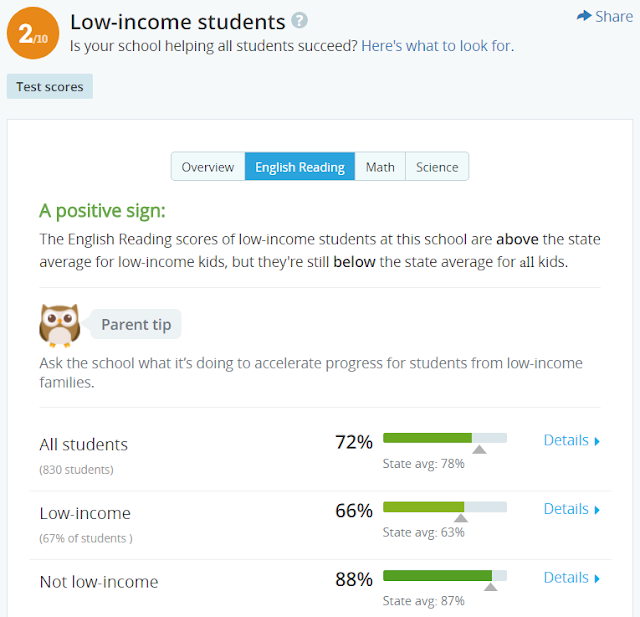The image size is (640, 617).
Task: Select the English Reading tab
Action: click(x=300, y=167)
